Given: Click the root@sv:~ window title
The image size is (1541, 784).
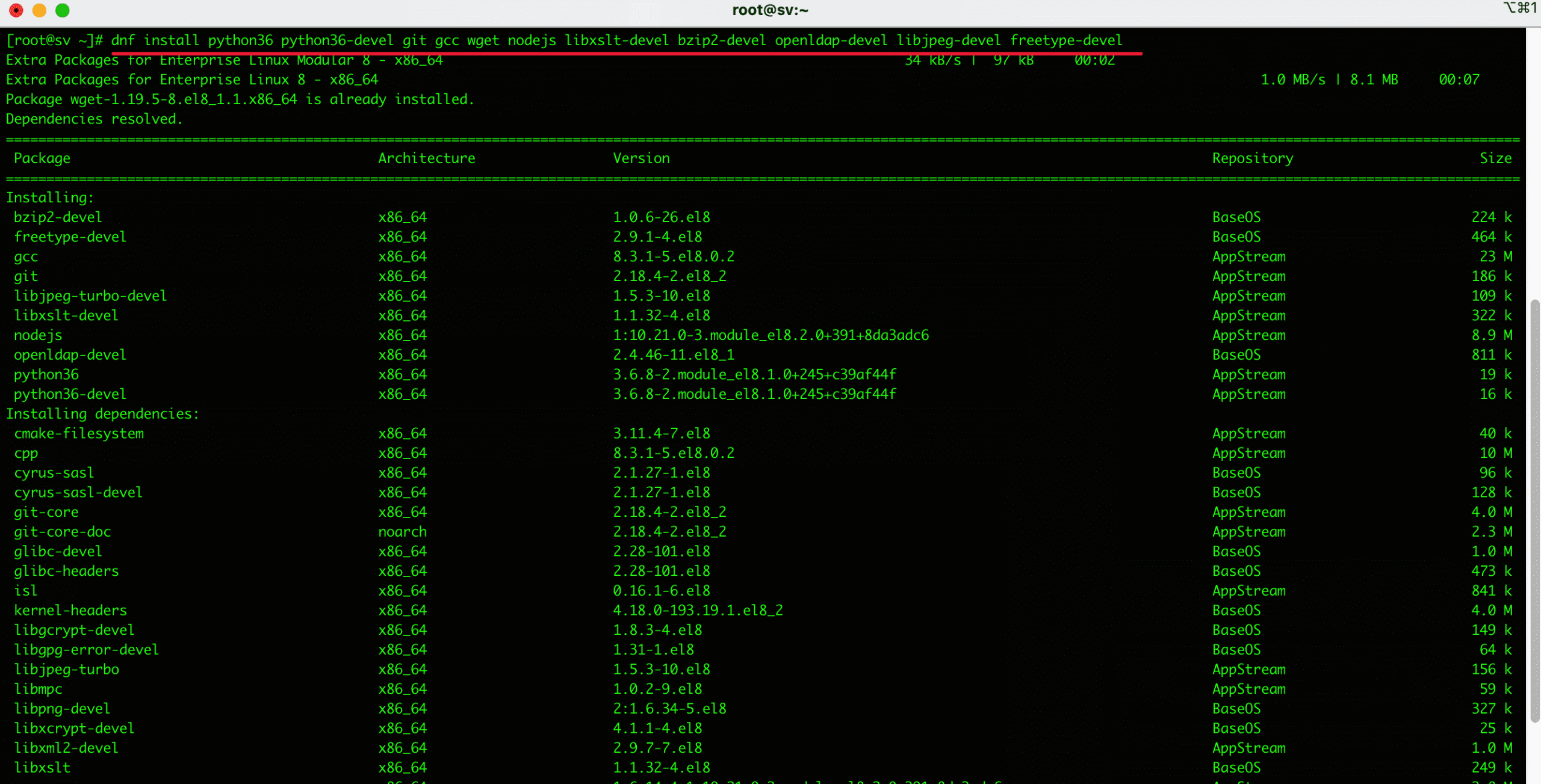Looking at the screenshot, I should [x=770, y=10].
